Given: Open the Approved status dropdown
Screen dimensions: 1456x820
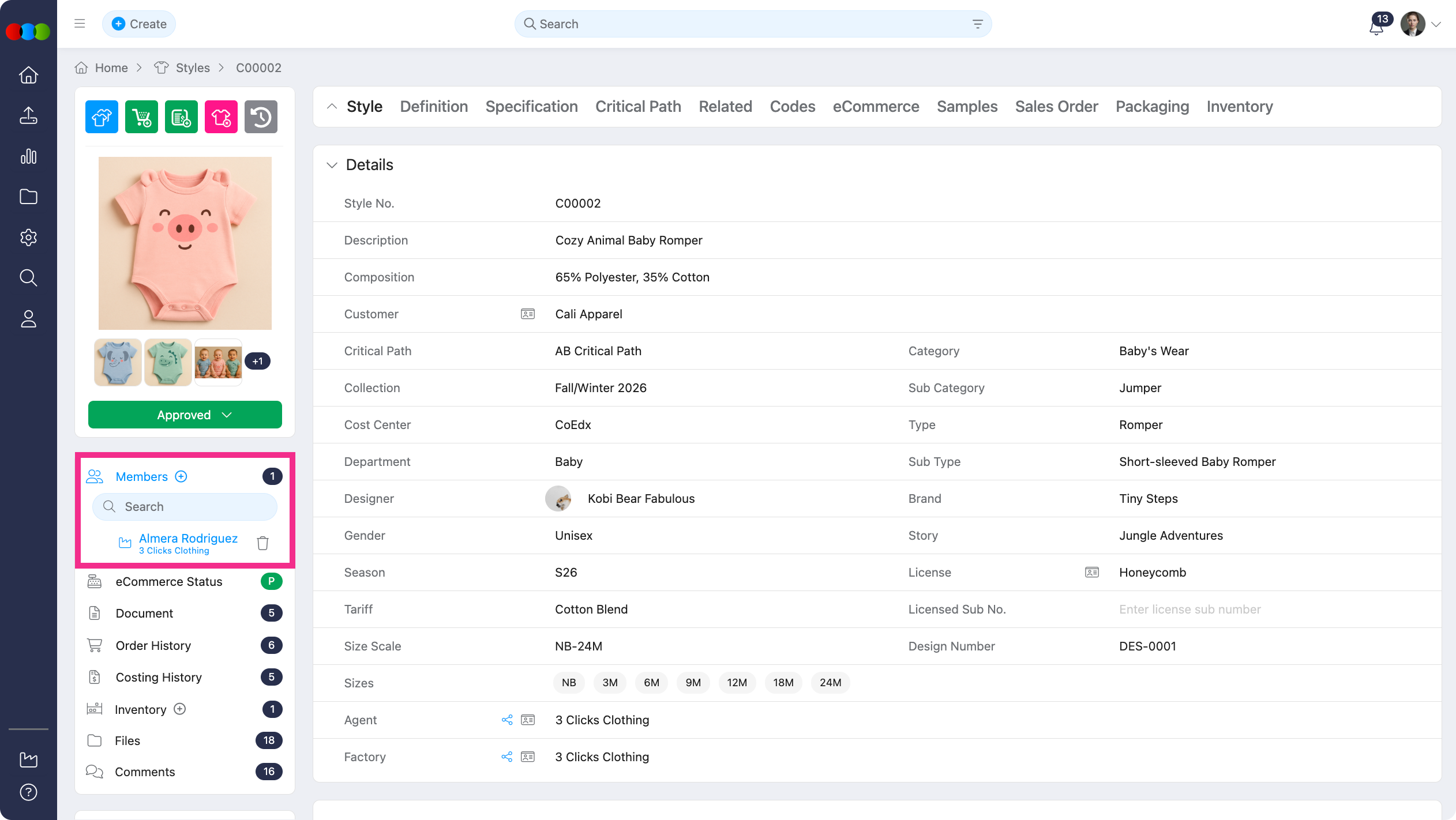Looking at the screenshot, I should click(x=185, y=415).
